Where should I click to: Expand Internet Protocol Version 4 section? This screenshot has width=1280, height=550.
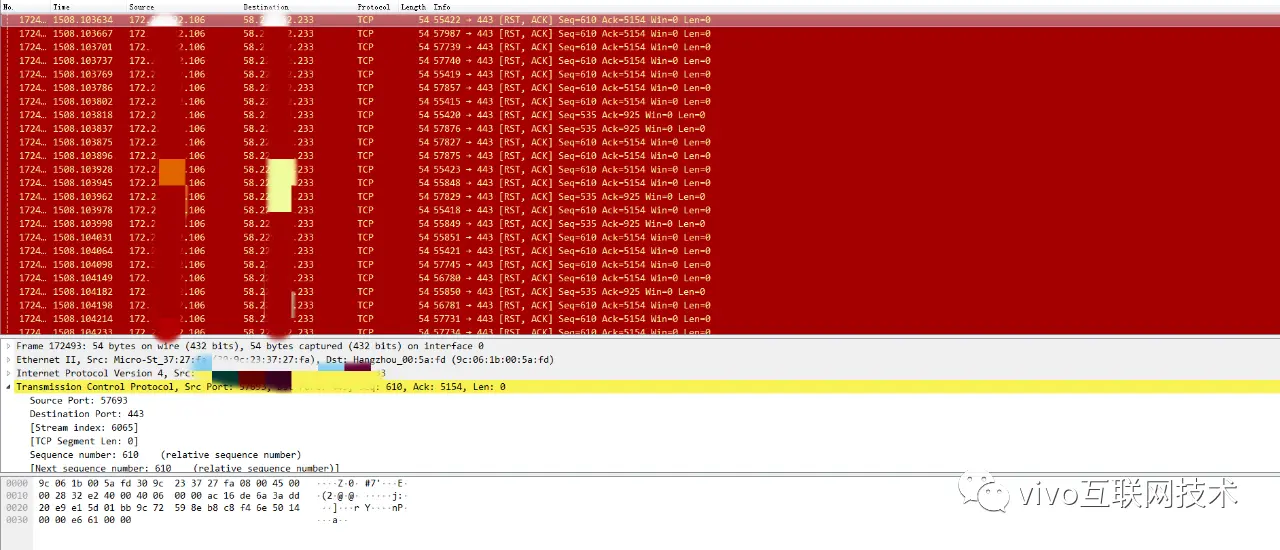[x=9, y=373]
